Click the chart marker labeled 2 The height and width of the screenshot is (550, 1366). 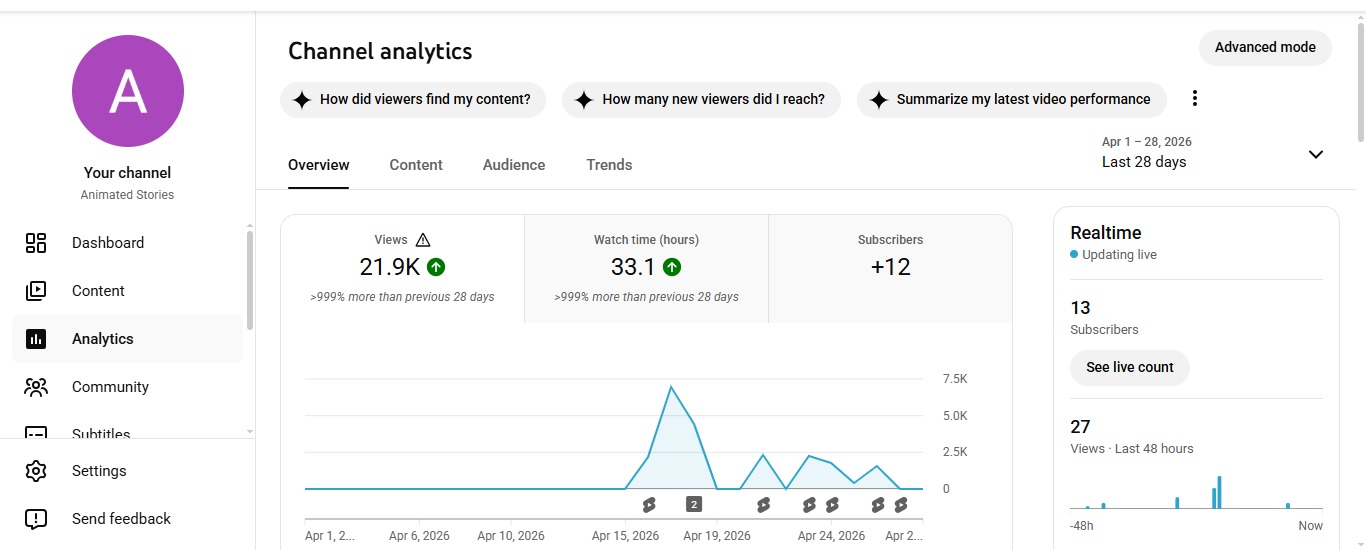click(x=694, y=504)
